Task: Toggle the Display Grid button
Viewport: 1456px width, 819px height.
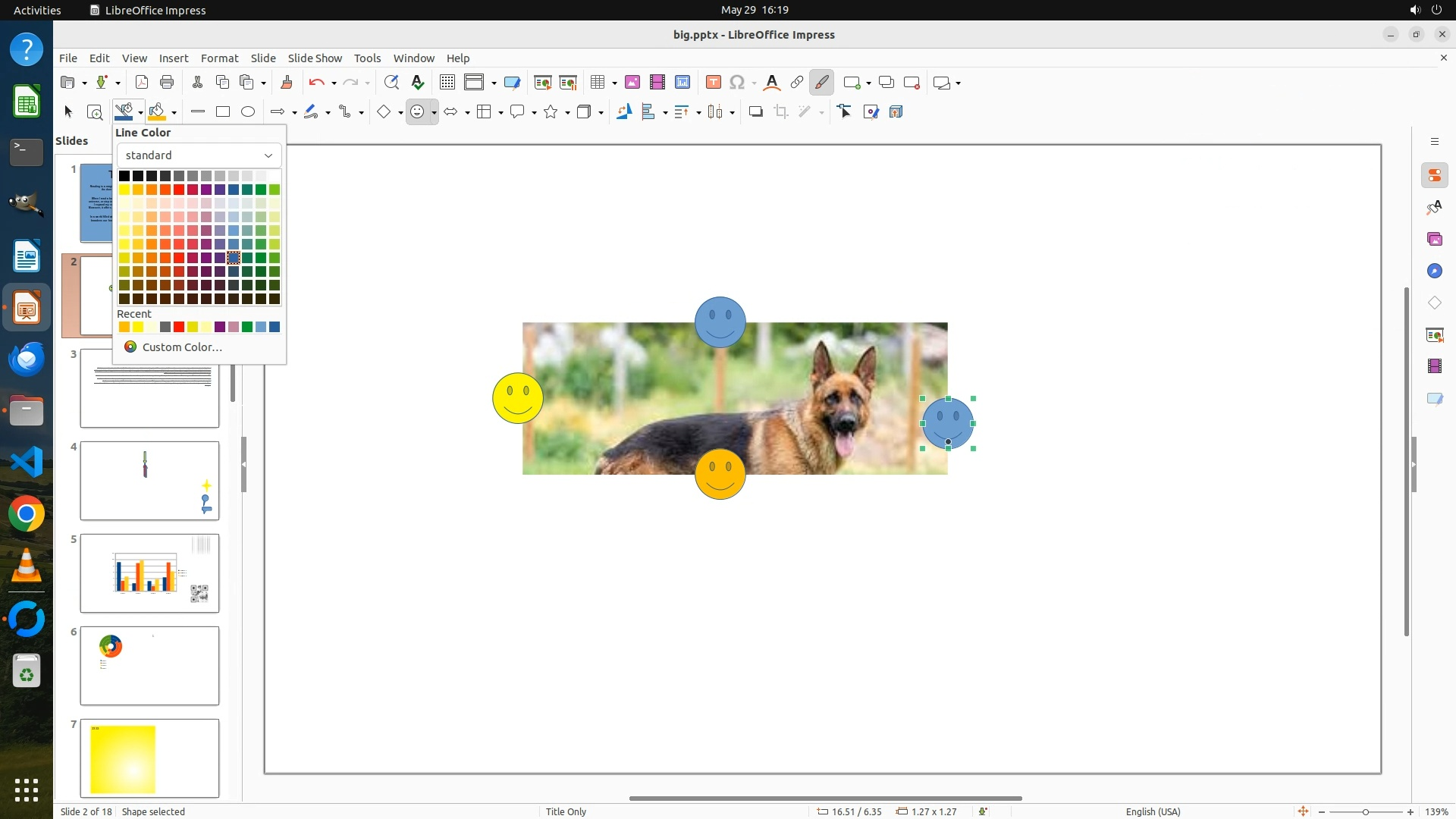Action: tap(447, 83)
